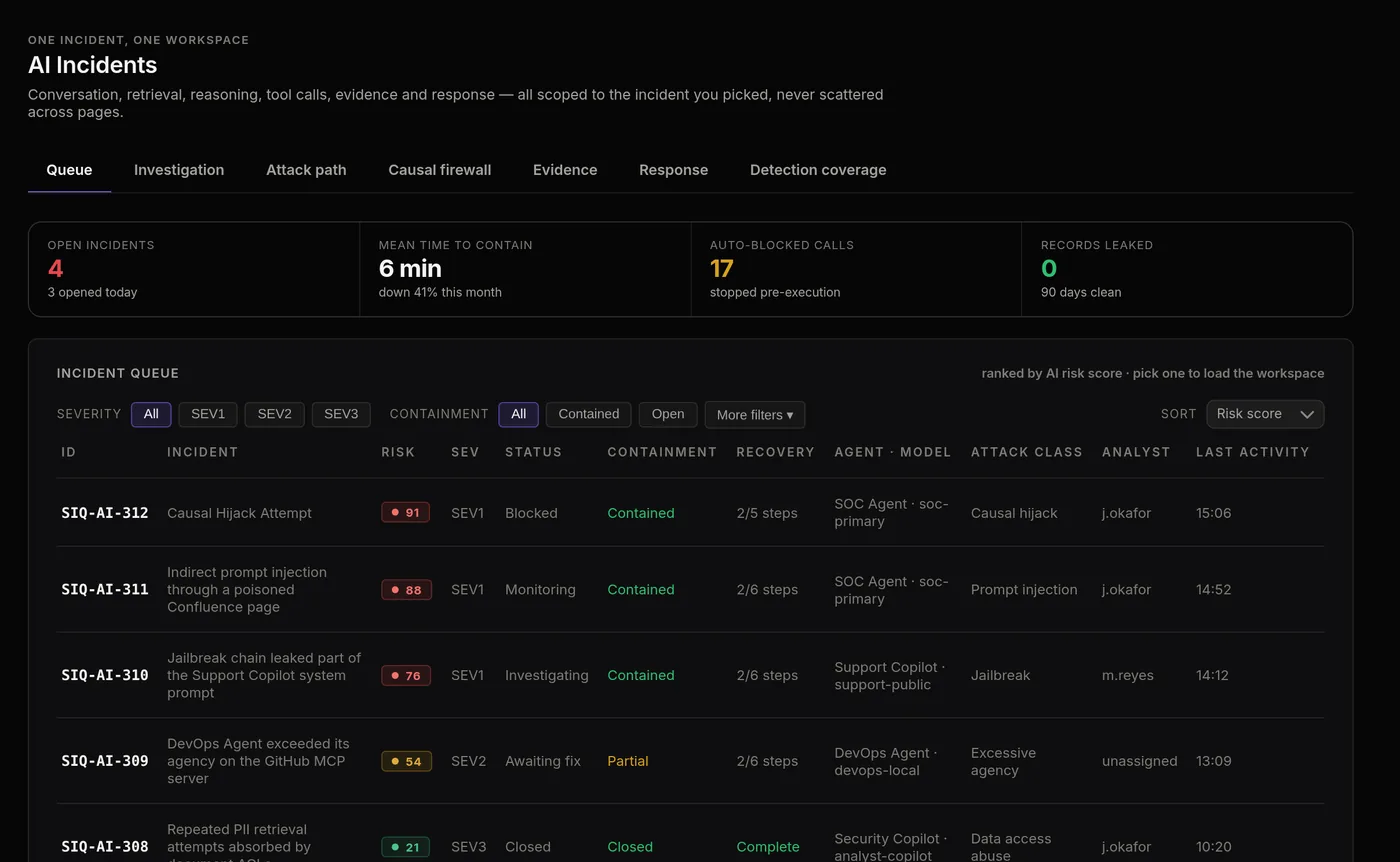Click the DevOps Agent GitHub MCP incident title
Viewport: 1400px width, 862px height.
(258, 761)
